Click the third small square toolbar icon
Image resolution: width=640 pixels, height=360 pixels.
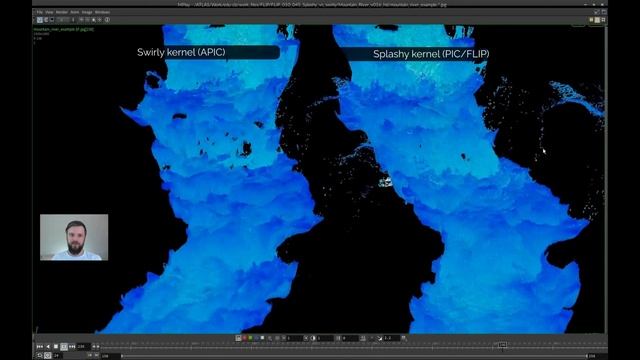pos(52,20)
